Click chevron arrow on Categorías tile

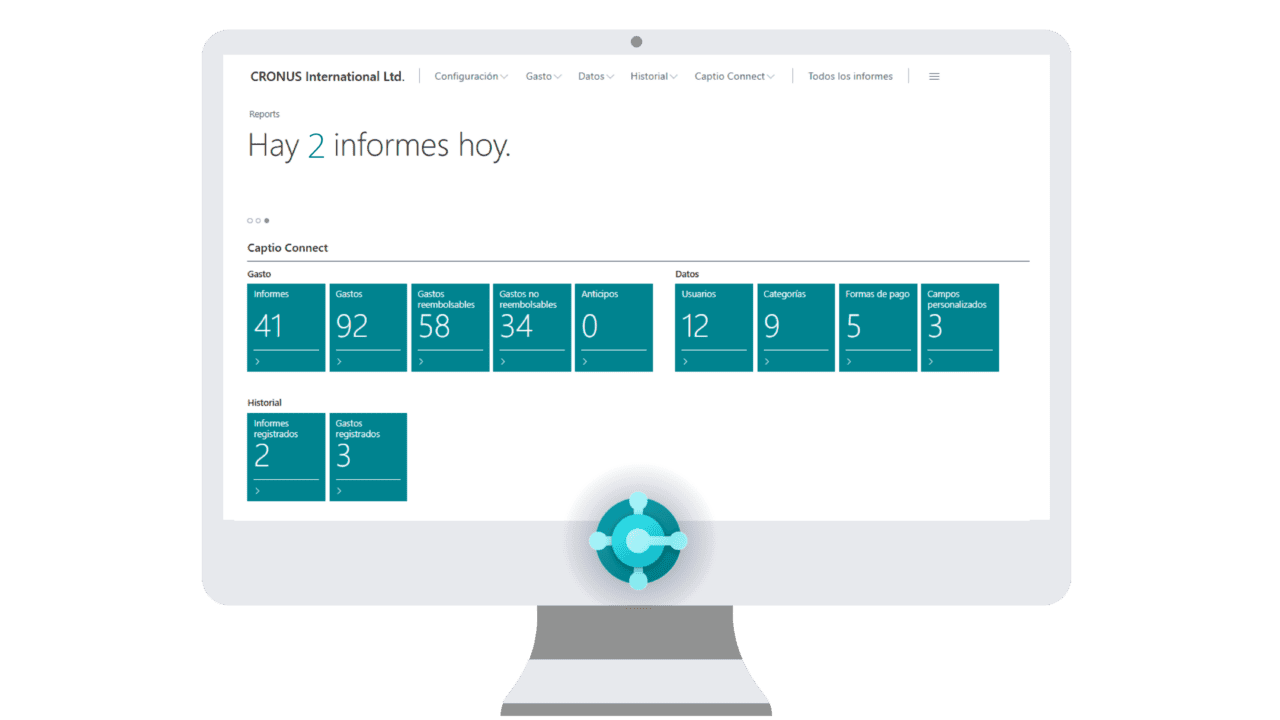(x=767, y=362)
